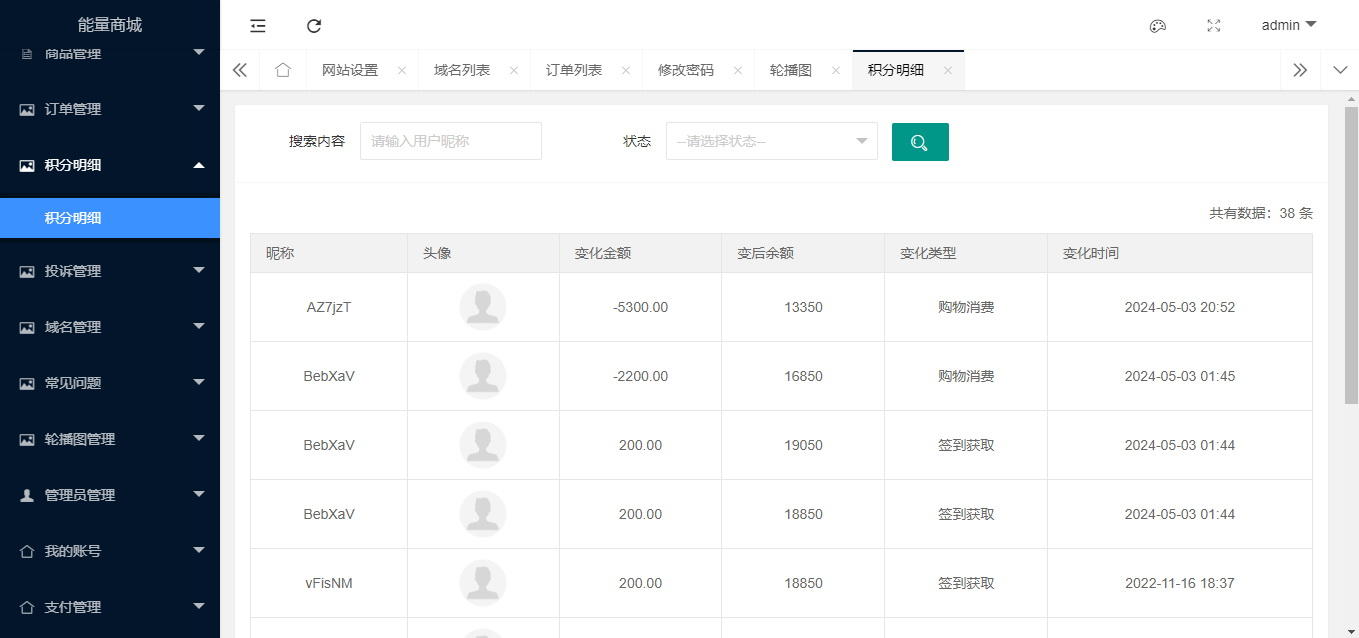Select the 积分明细 submenu item
1359x638 pixels.
pos(110,218)
